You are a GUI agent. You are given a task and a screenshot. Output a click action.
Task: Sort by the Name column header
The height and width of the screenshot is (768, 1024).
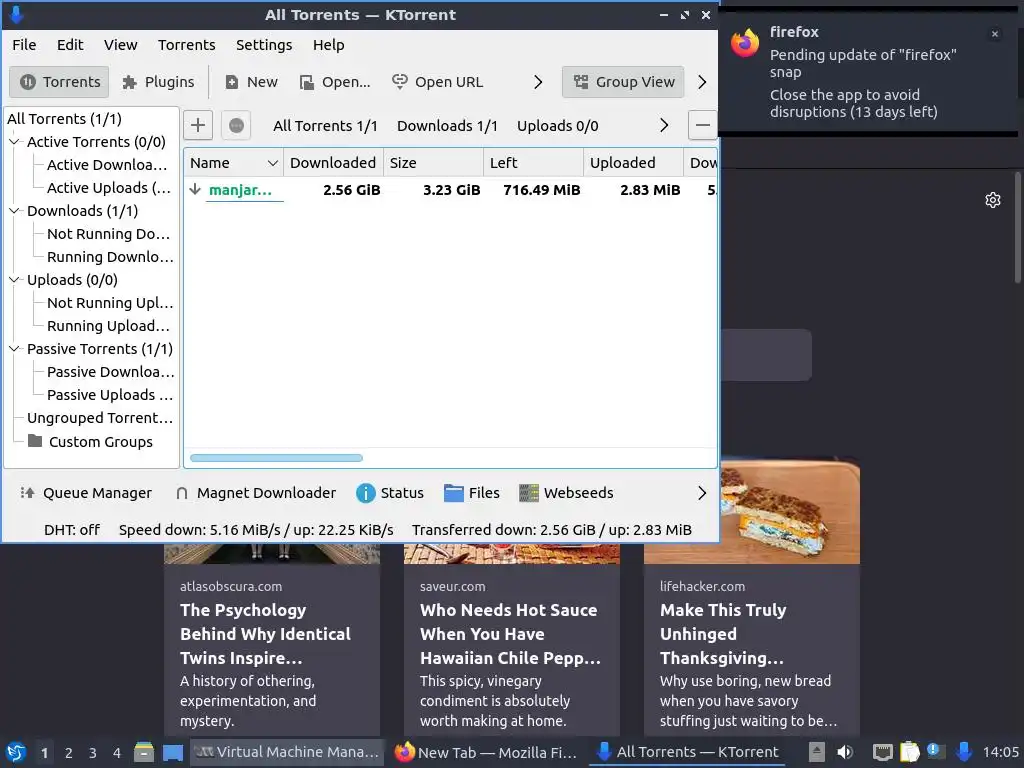[x=234, y=163]
